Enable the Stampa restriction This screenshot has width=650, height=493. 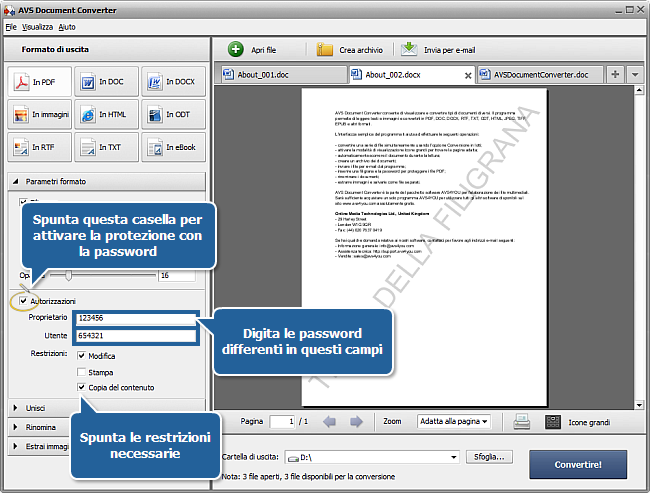pyautogui.click(x=82, y=372)
